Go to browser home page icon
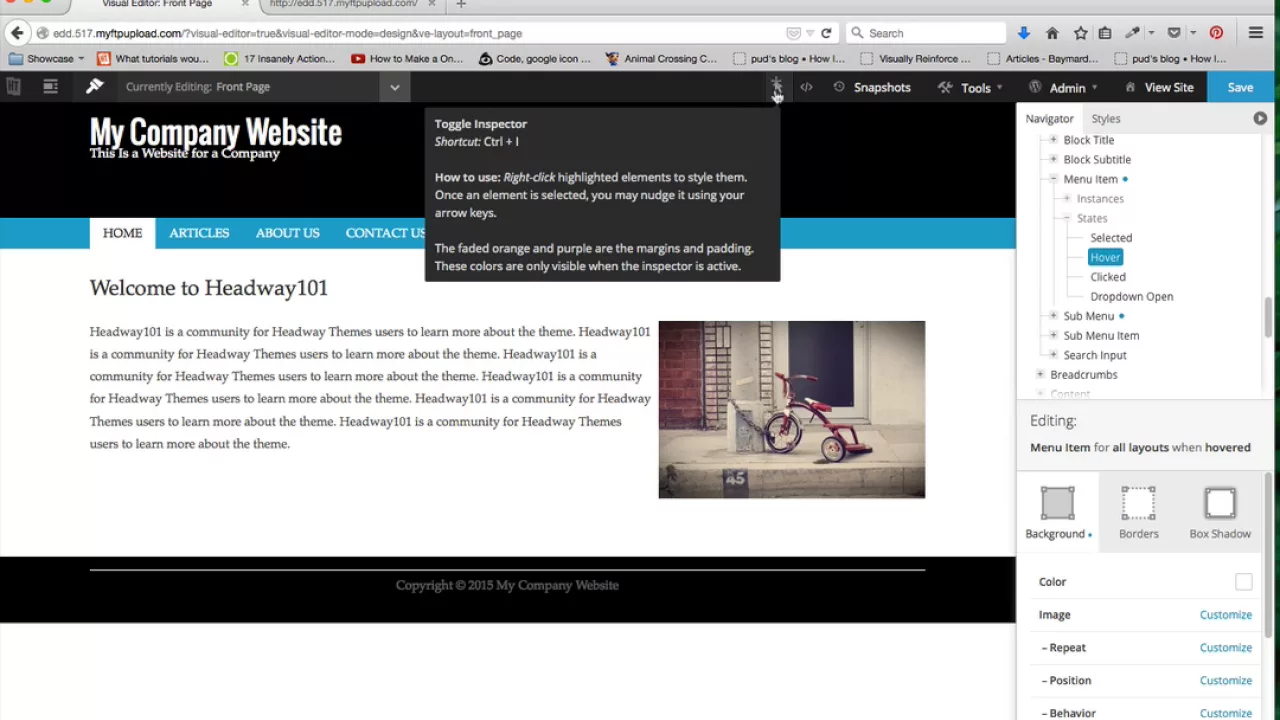 click(1052, 33)
